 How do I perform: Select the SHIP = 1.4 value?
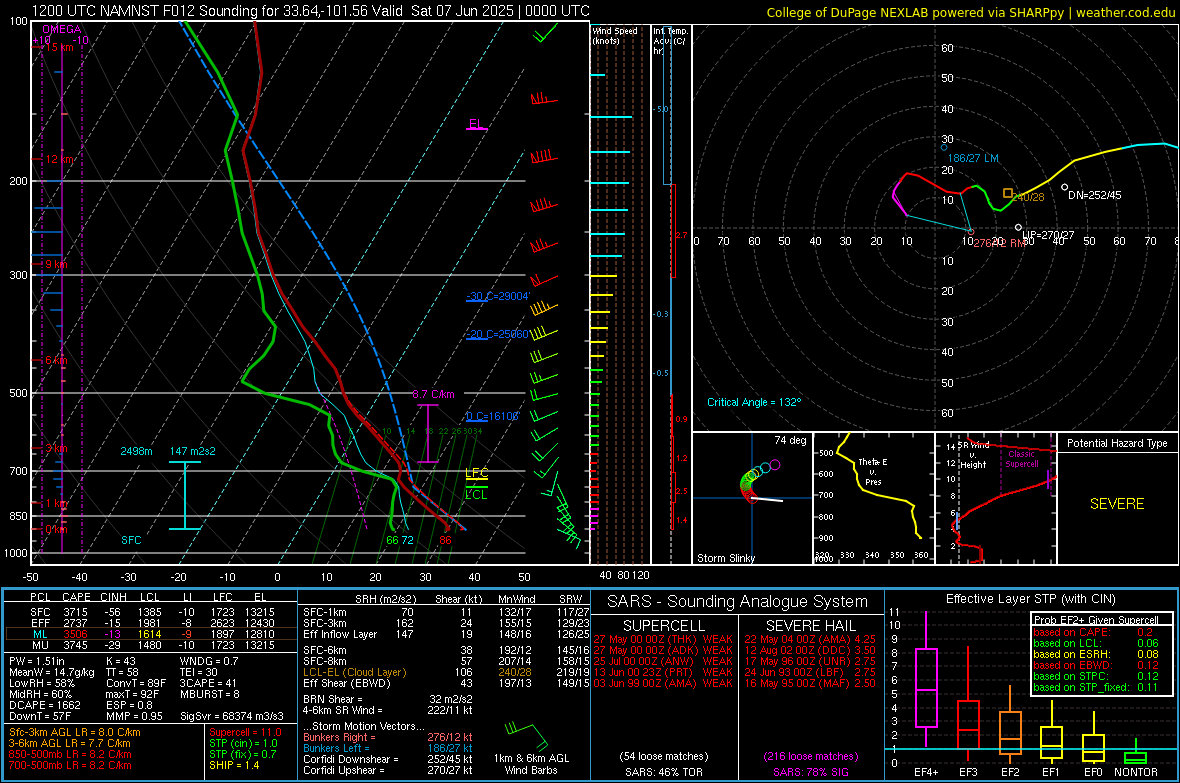234,765
